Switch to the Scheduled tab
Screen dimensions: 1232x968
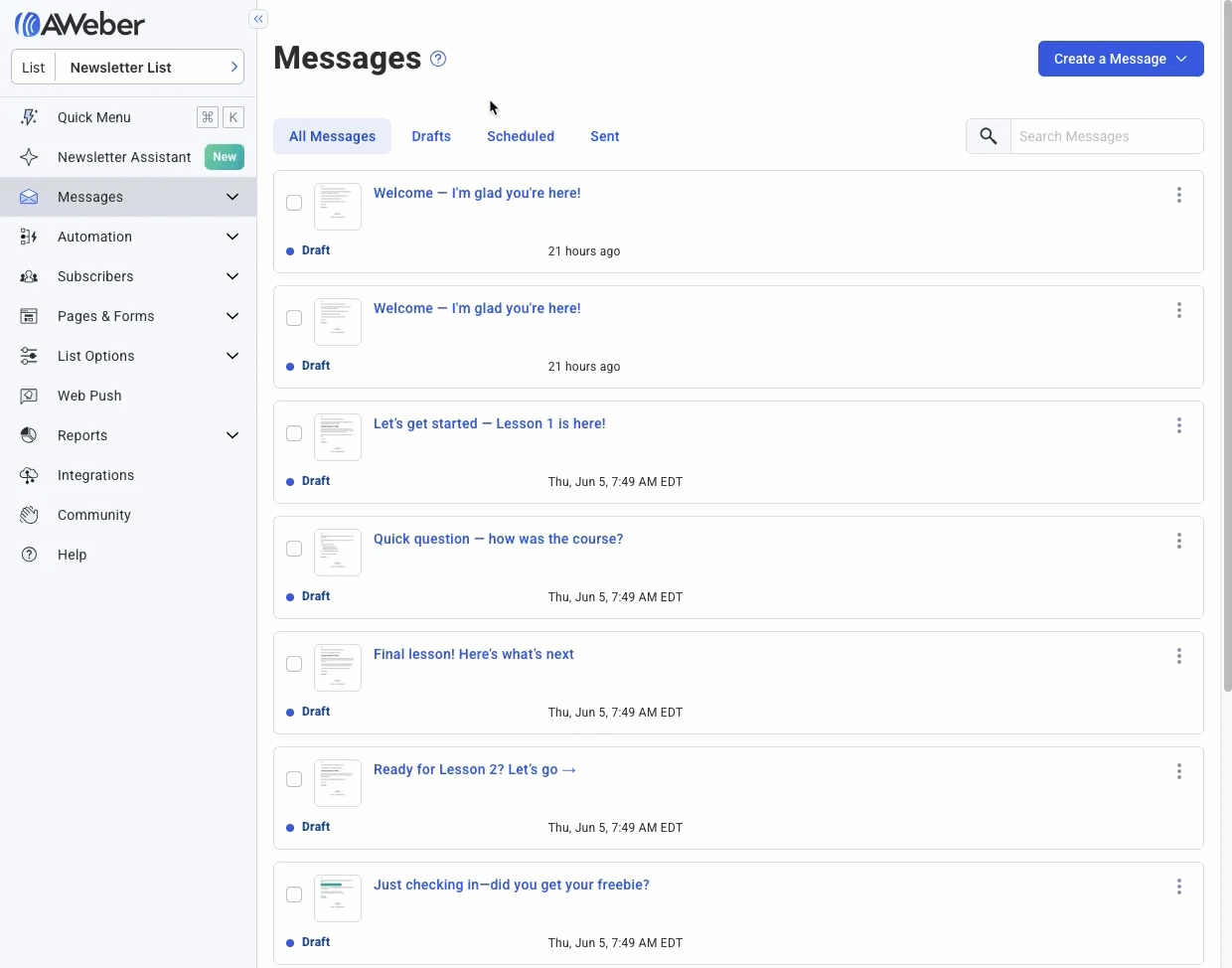[x=521, y=136]
